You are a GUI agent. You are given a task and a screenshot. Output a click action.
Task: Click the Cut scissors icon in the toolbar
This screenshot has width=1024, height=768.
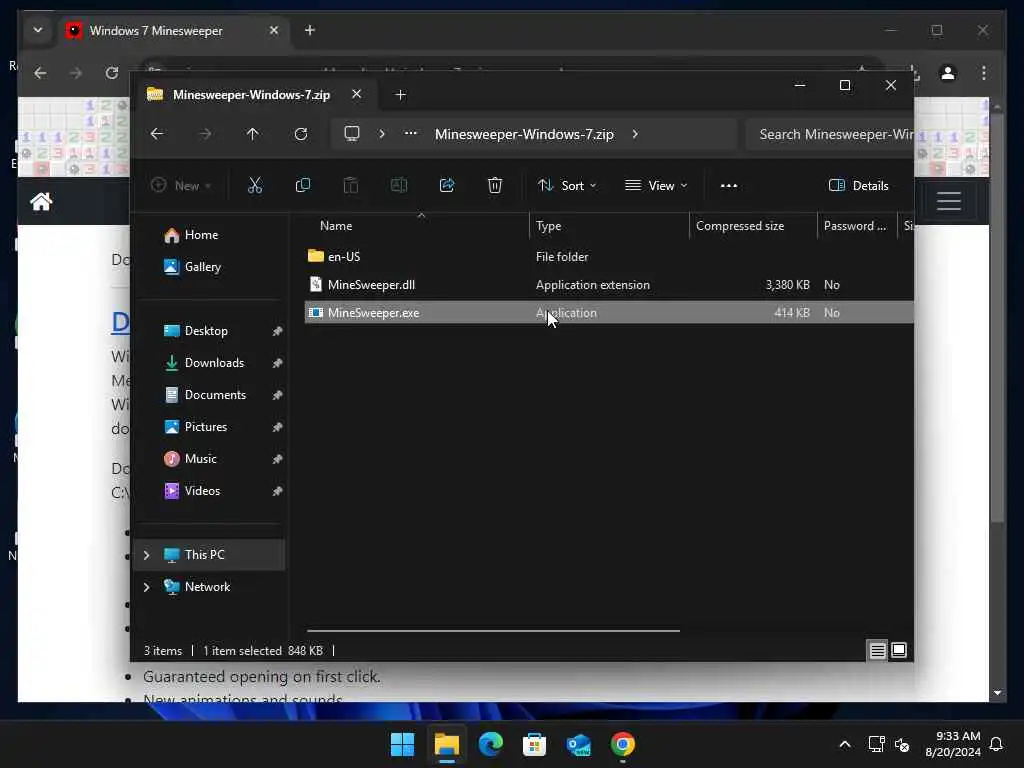(255, 185)
